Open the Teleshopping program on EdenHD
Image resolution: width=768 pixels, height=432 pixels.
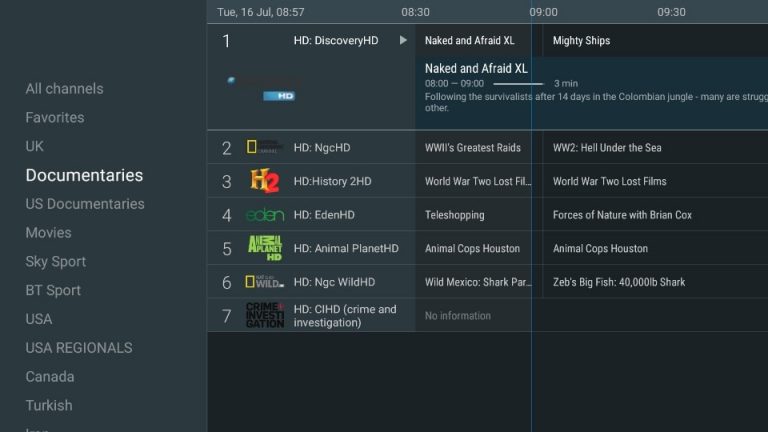tap(455, 215)
